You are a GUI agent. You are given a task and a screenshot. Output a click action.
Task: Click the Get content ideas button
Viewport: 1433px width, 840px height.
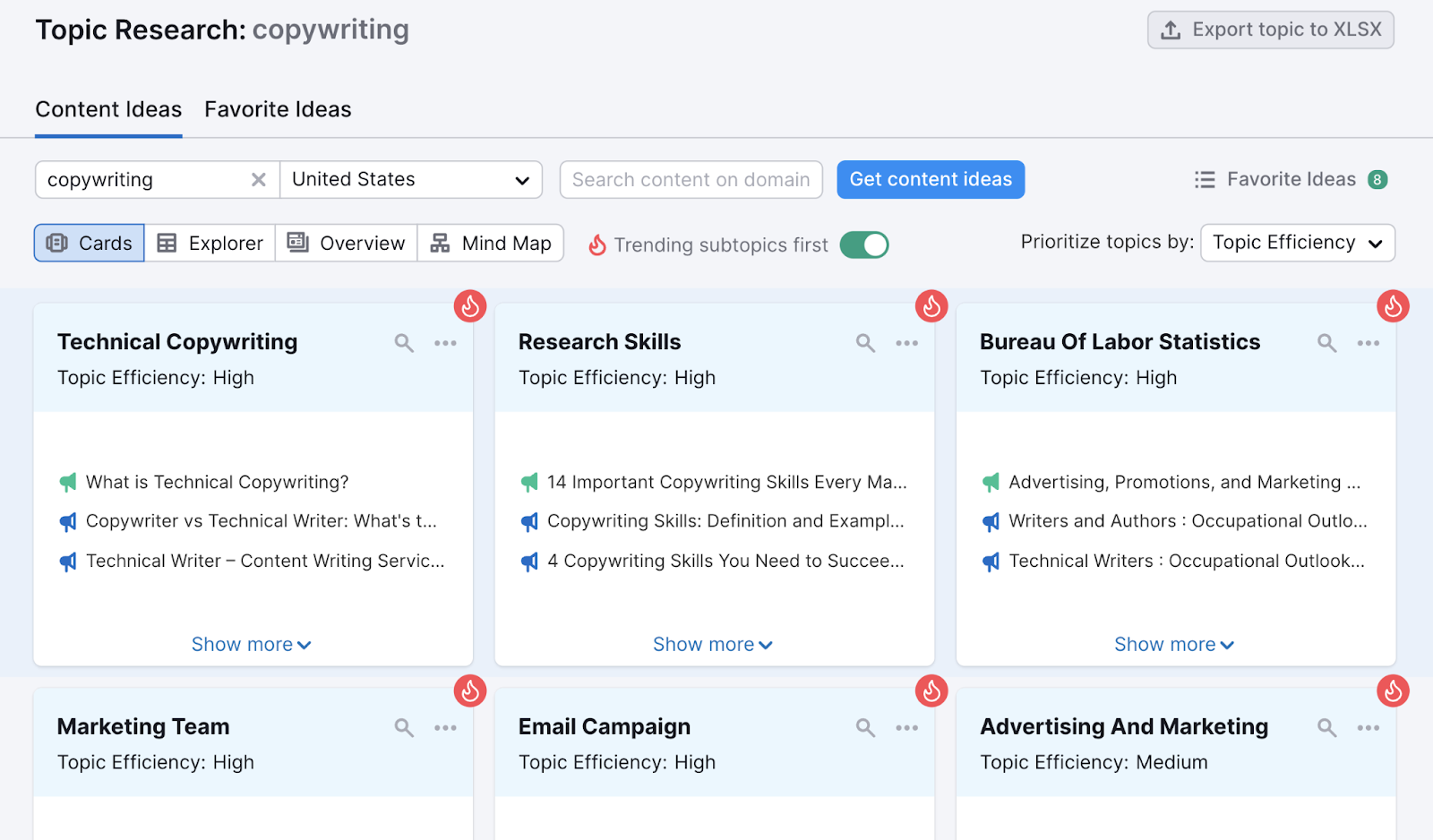click(931, 180)
